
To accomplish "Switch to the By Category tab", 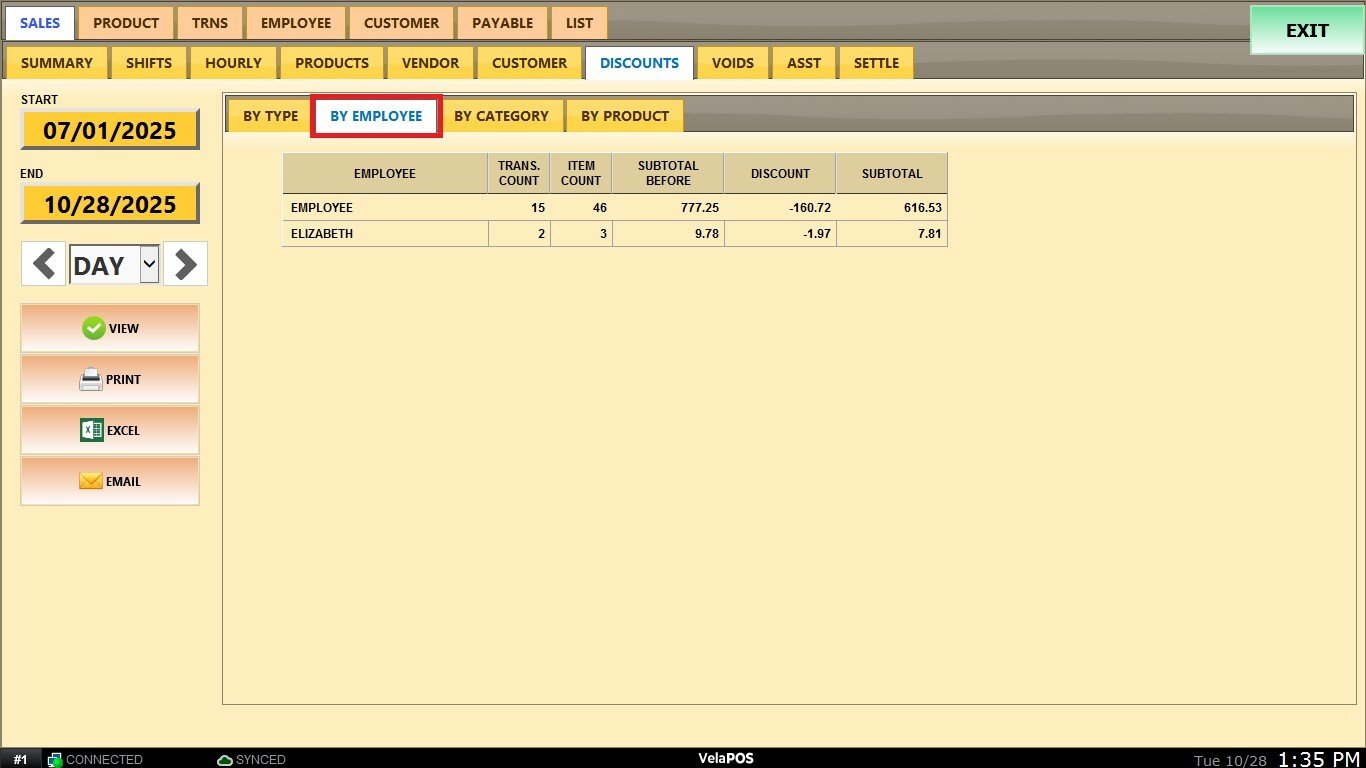I will (x=501, y=116).
